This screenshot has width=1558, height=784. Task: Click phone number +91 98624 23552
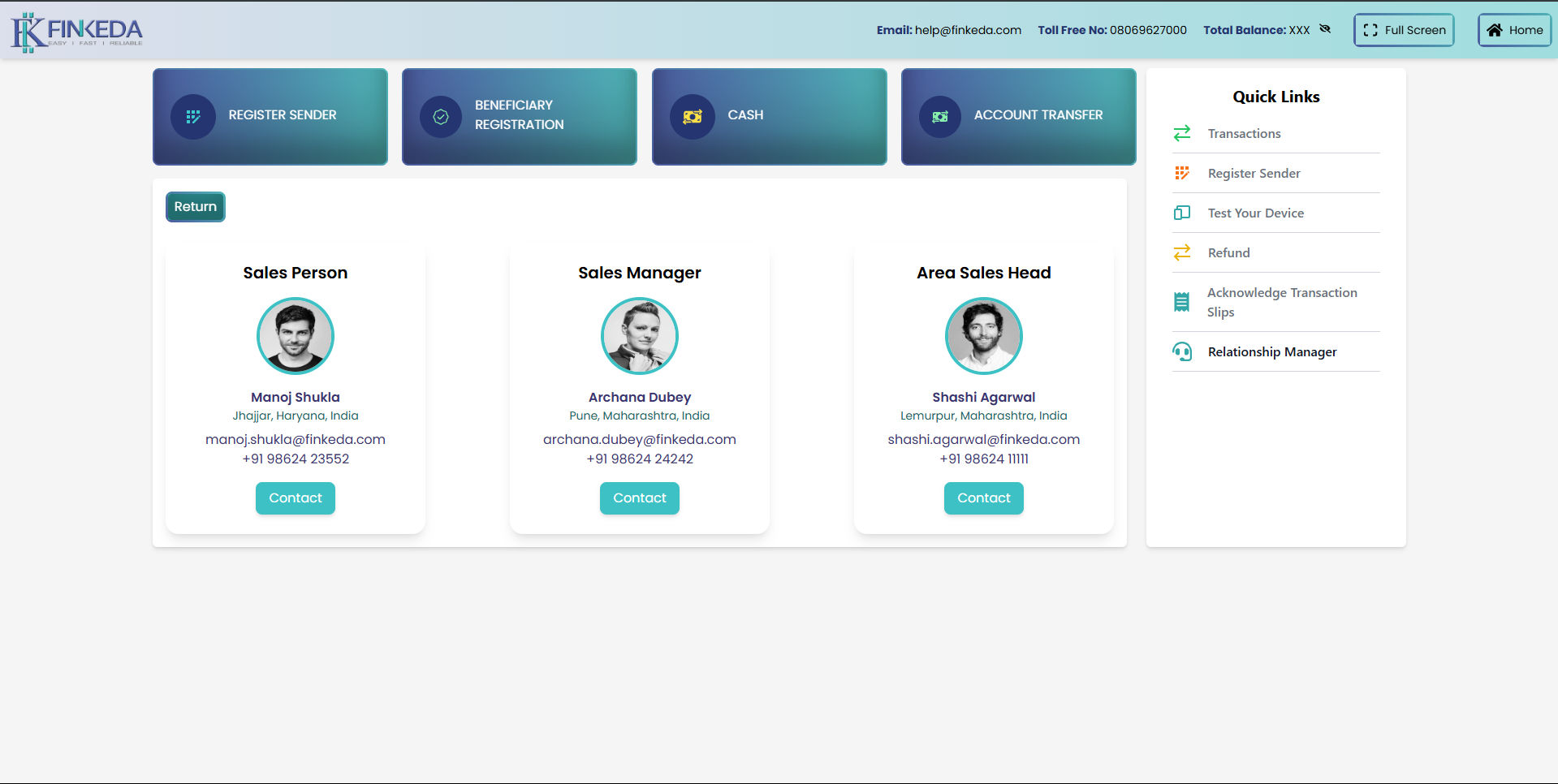[296, 459]
